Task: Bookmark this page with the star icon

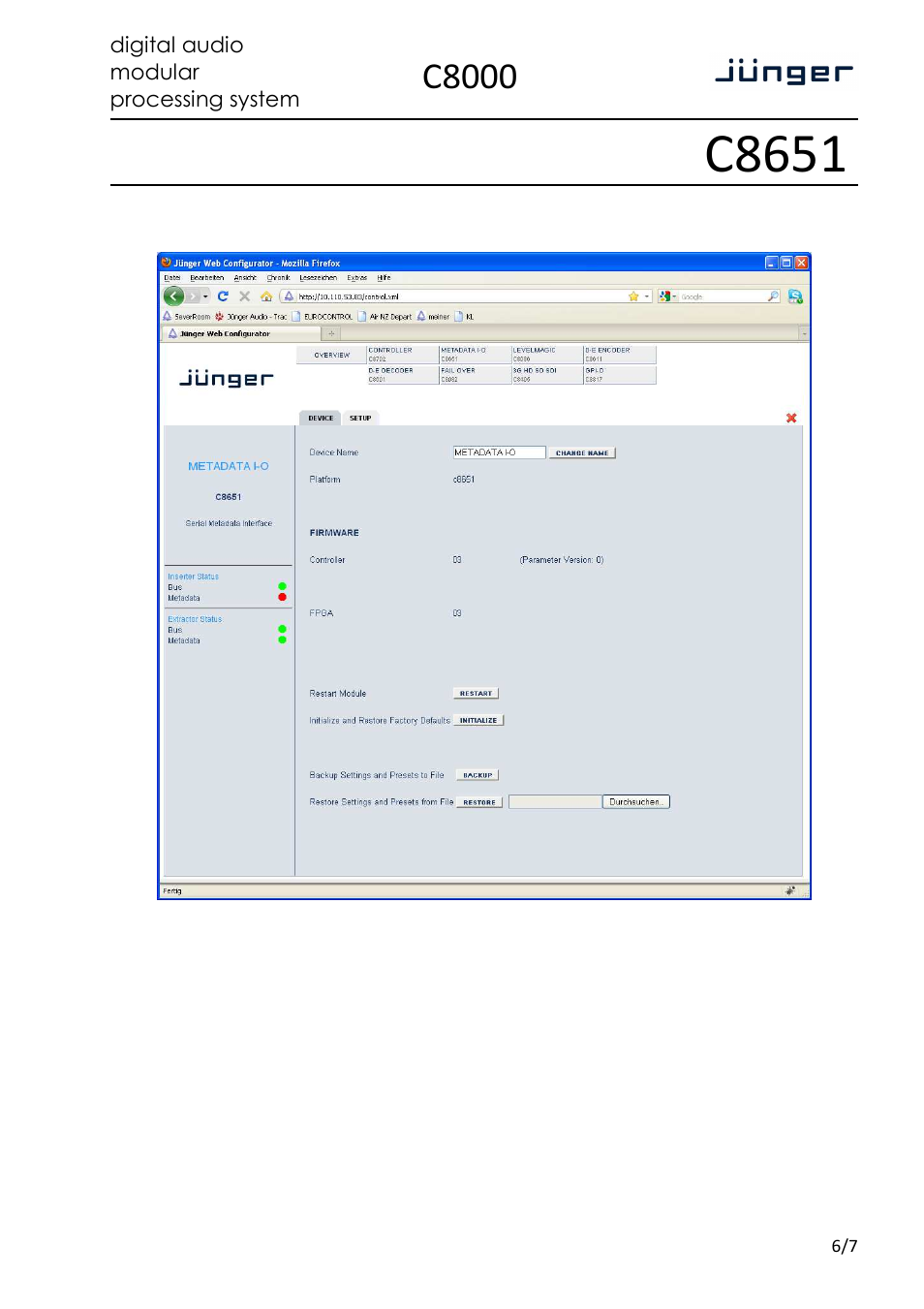Action: tap(633, 296)
